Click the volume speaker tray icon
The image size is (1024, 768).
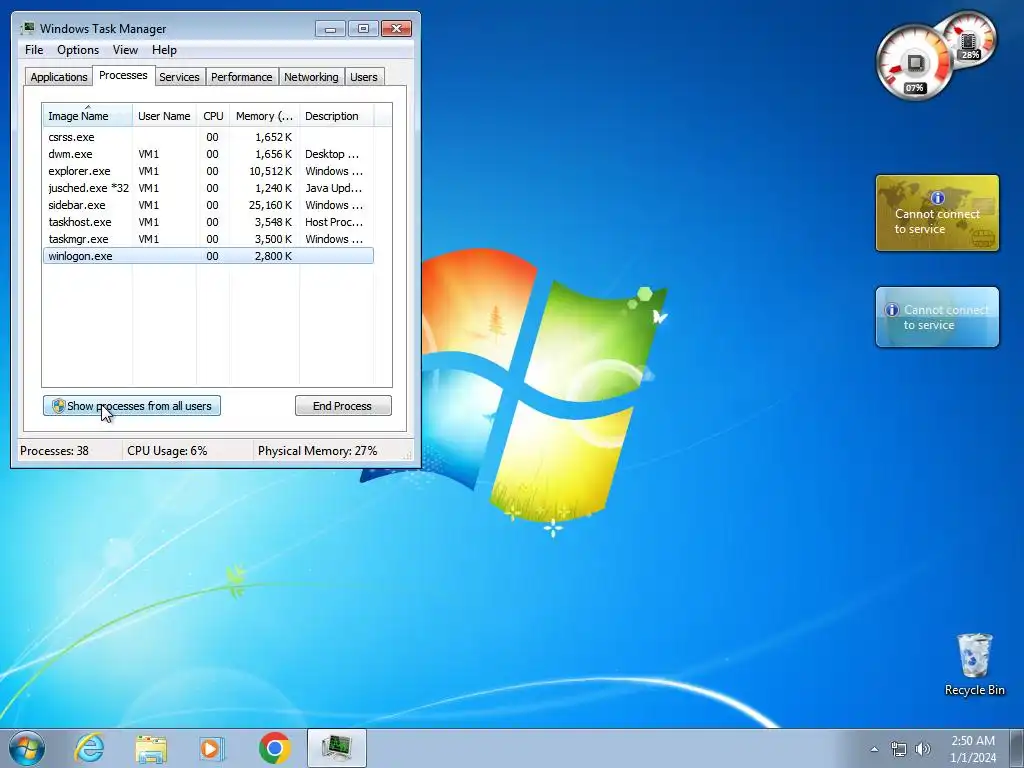click(923, 749)
